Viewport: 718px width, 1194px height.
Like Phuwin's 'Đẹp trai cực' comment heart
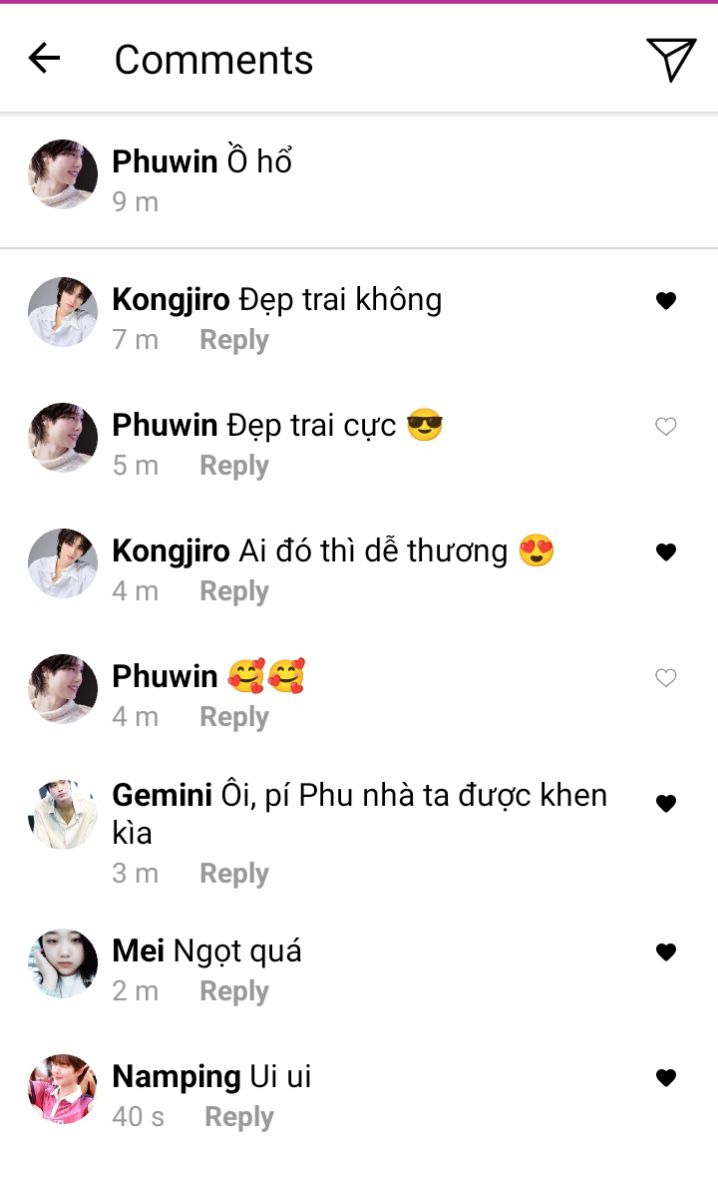pos(666,426)
